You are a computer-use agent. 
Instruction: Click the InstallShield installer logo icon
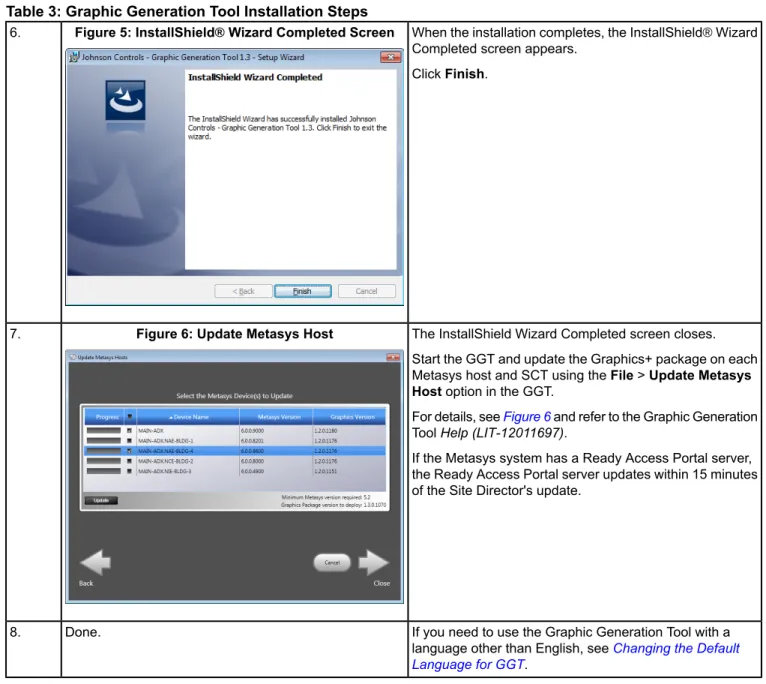coord(125,100)
